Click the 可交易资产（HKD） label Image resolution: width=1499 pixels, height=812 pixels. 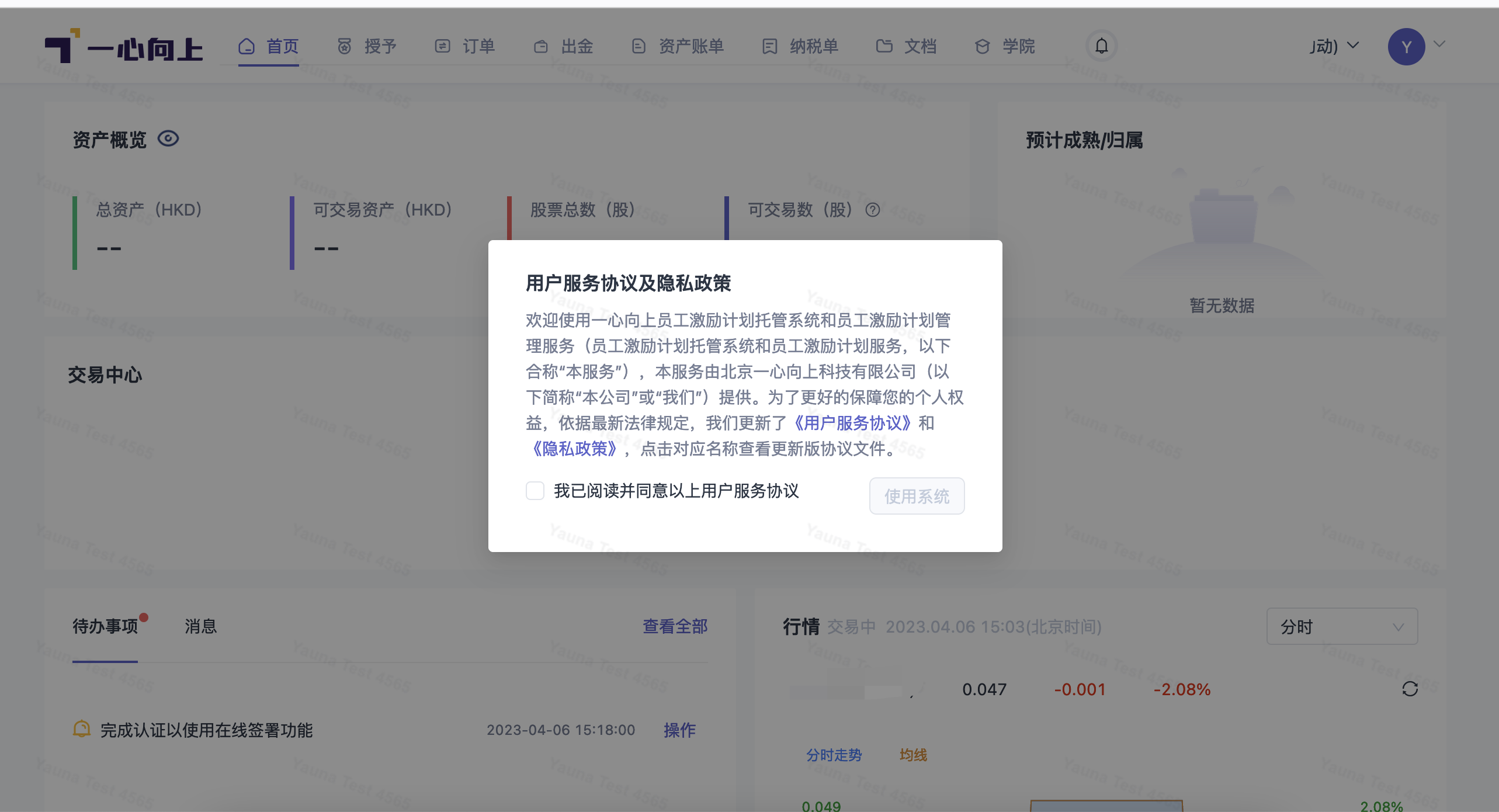pyautogui.click(x=383, y=210)
